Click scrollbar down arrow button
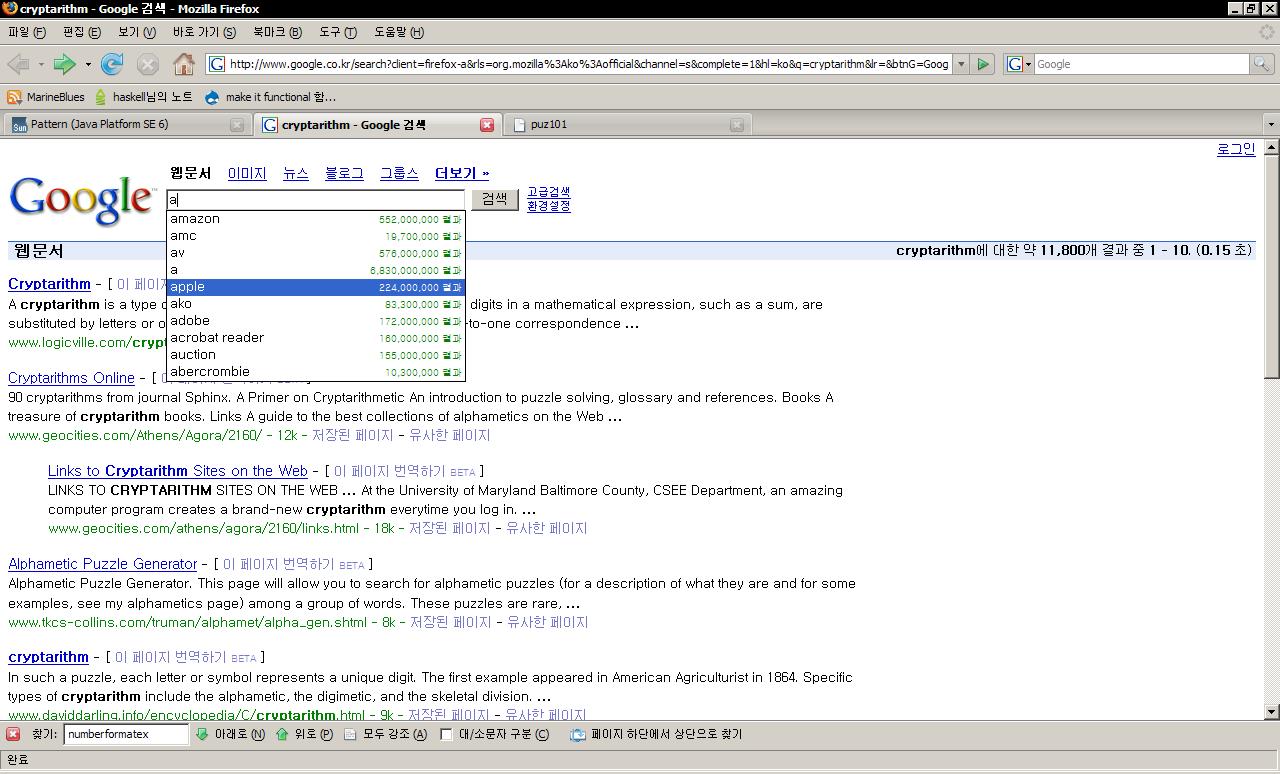This screenshot has width=1280, height=774. tap(1271, 712)
